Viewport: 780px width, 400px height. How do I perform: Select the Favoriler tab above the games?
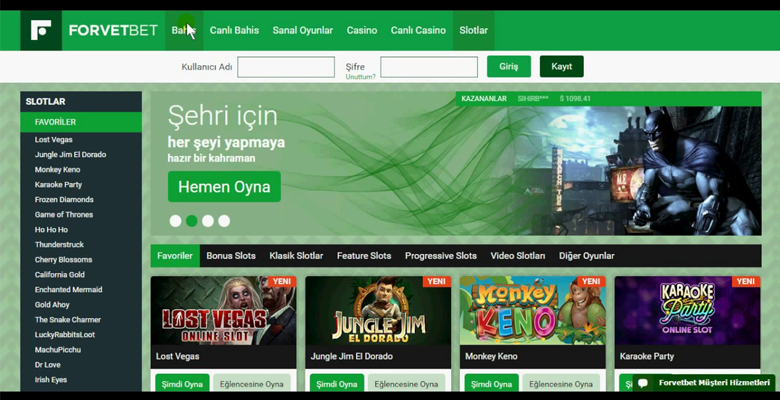point(175,256)
